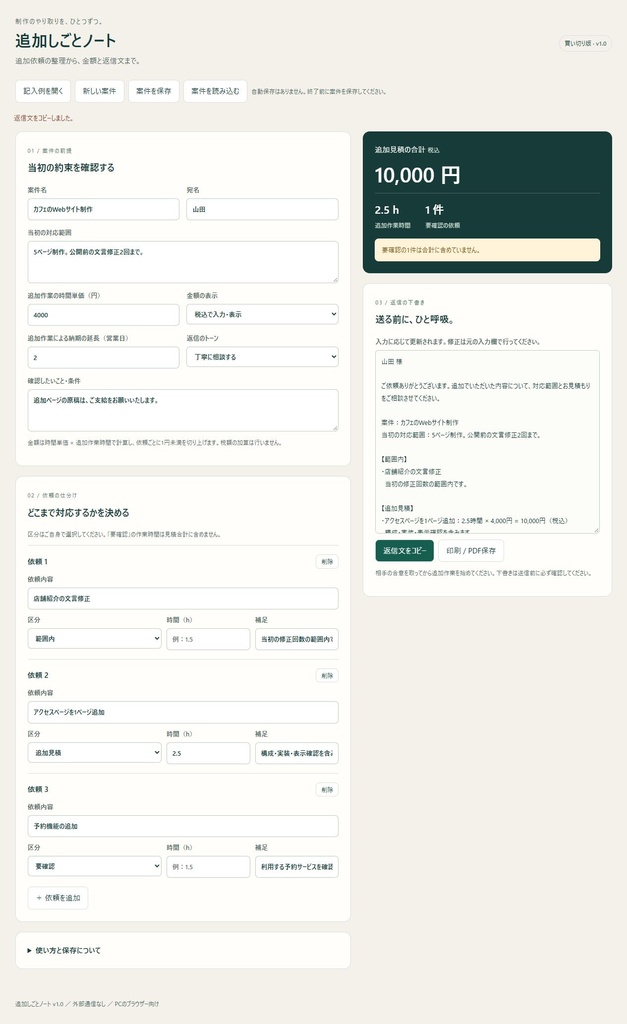Click the 要確認 warning notice in the summary

[487, 250]
